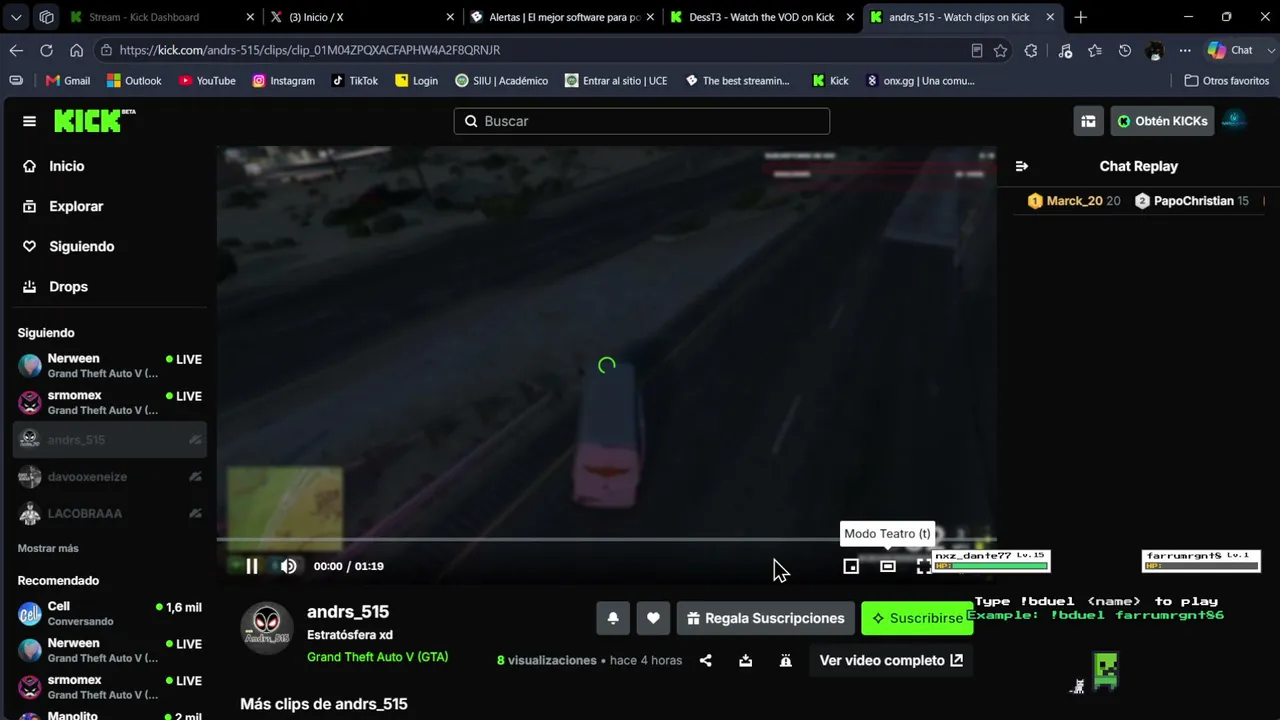Open the Kick shop icon beside Obtén KICKs

tap(1088, 121)
